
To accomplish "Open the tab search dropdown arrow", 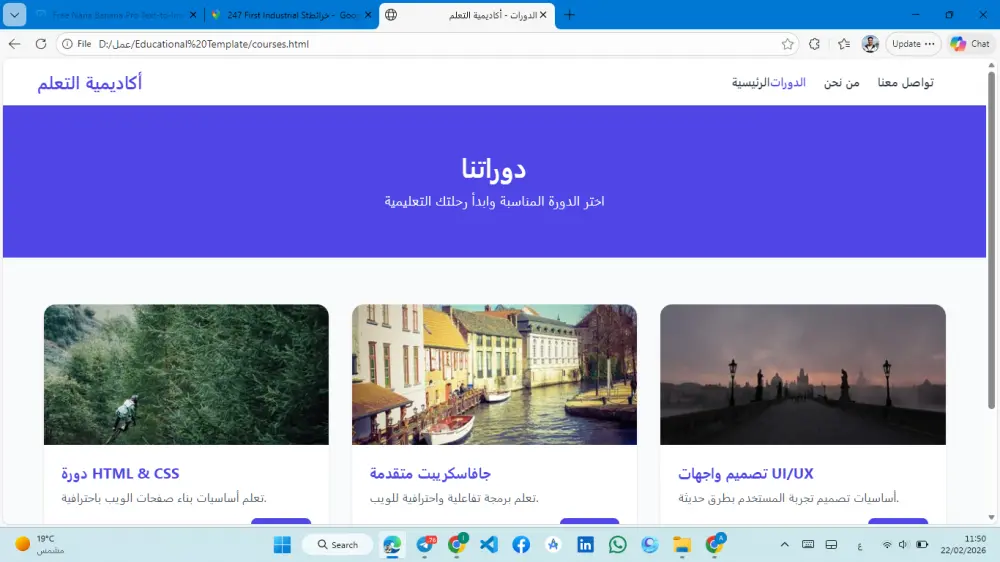I will (14, 15).
